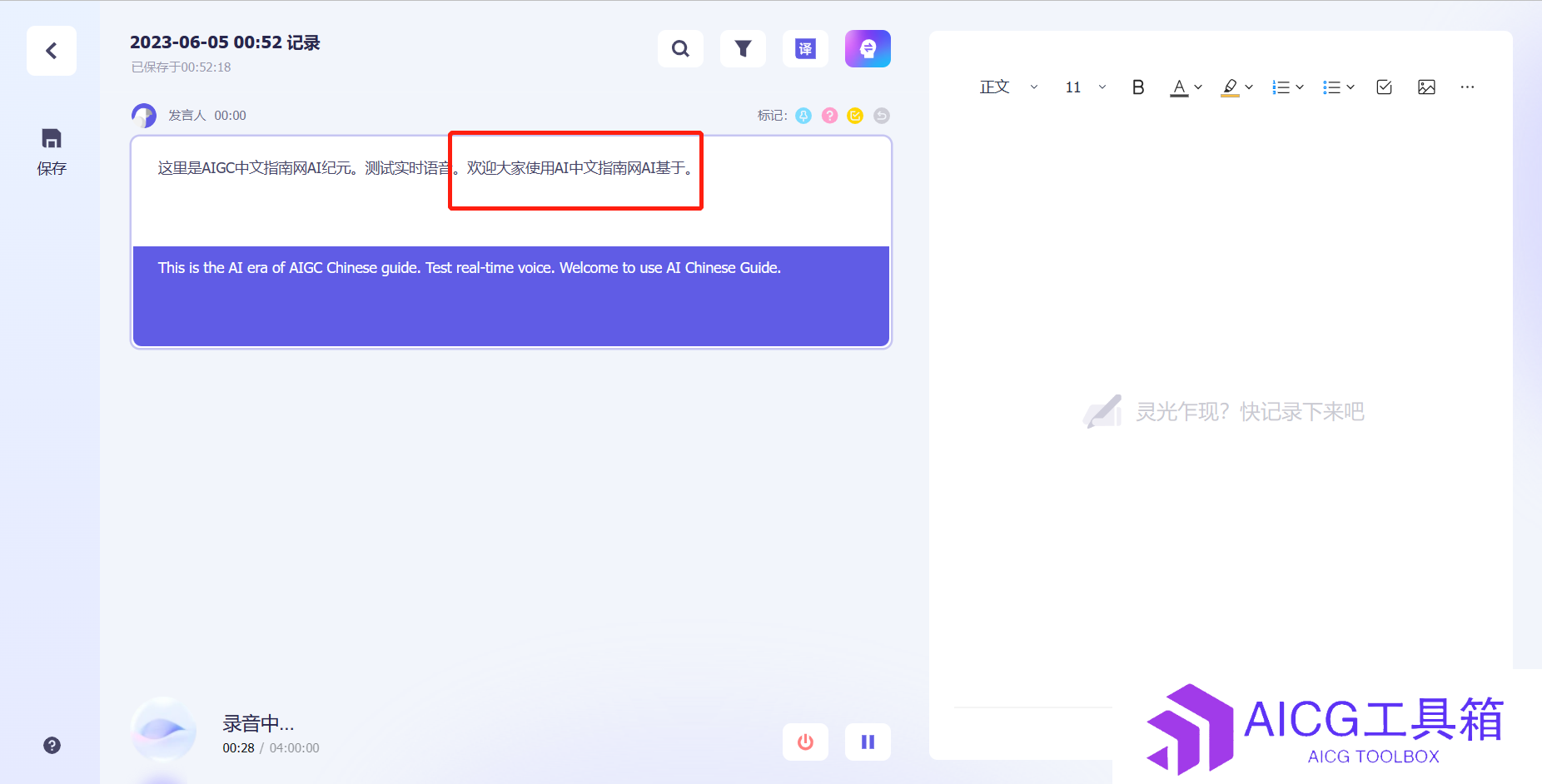
Task: Open the more options ellipsis
Action: 1467,87
